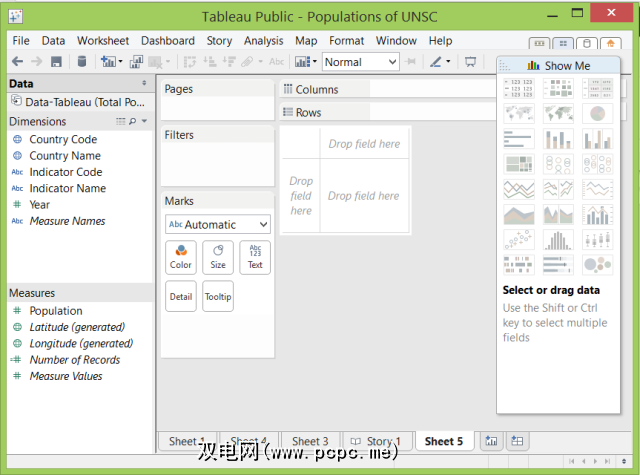Click the connect to data cylinder icon
Viewport: 640px width, 475px height.
pyautogui.click(x=82, y=62)
